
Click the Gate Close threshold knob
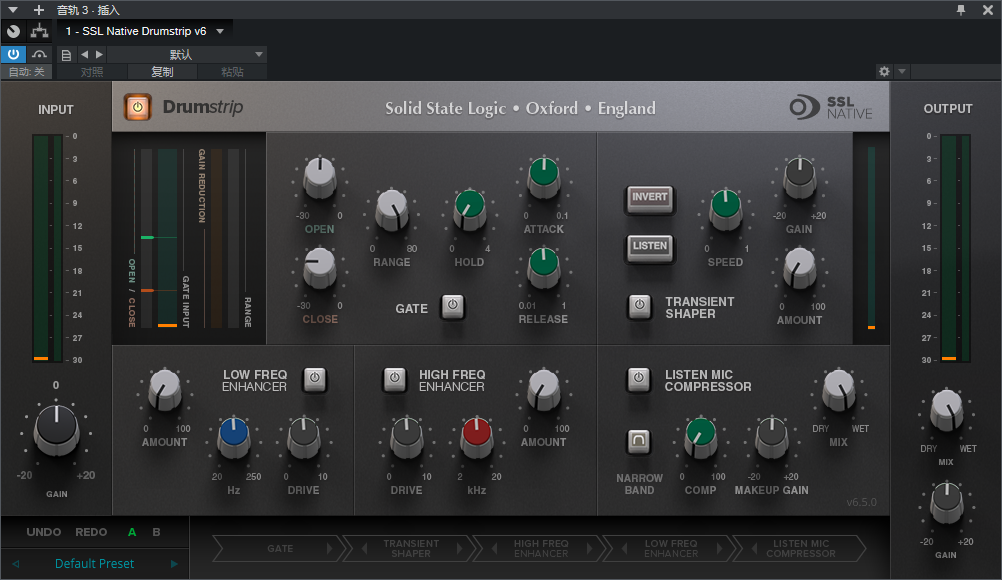[319, 267]
